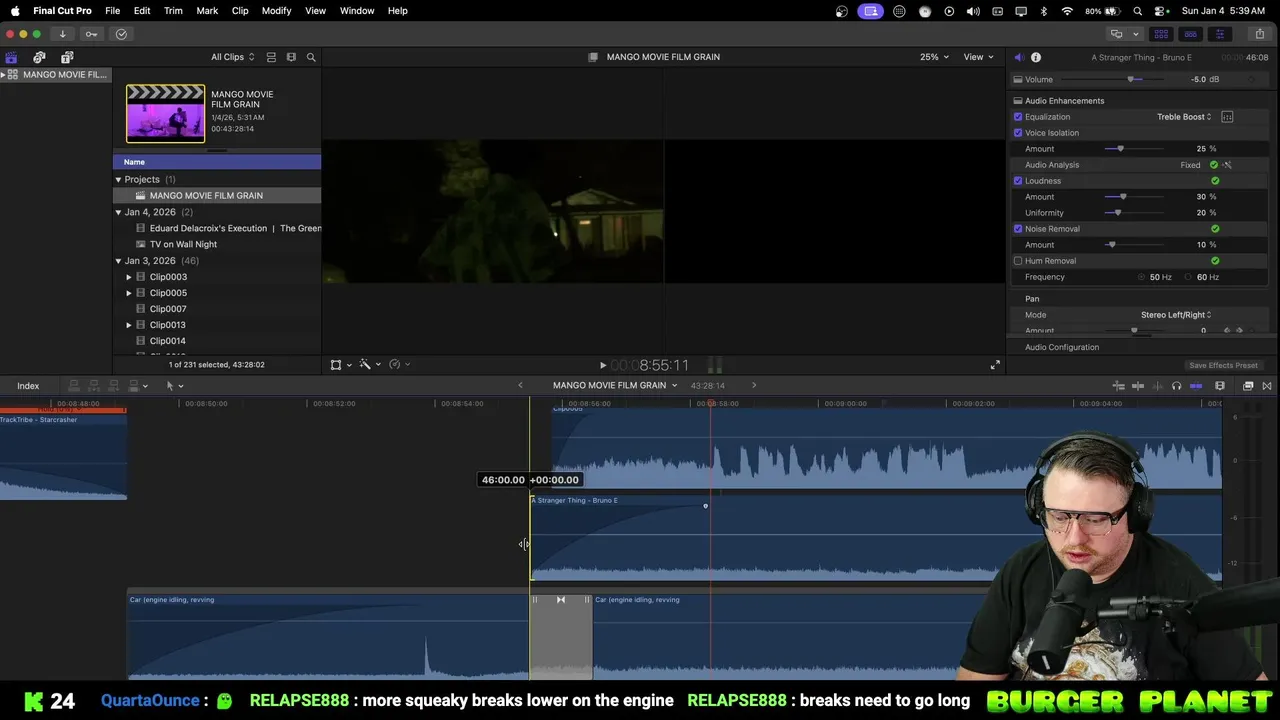The height and width of the screenshot is (720, 1280).
Task: Click the Voice Isolation Amount slider
Action: click(1120, 149)
